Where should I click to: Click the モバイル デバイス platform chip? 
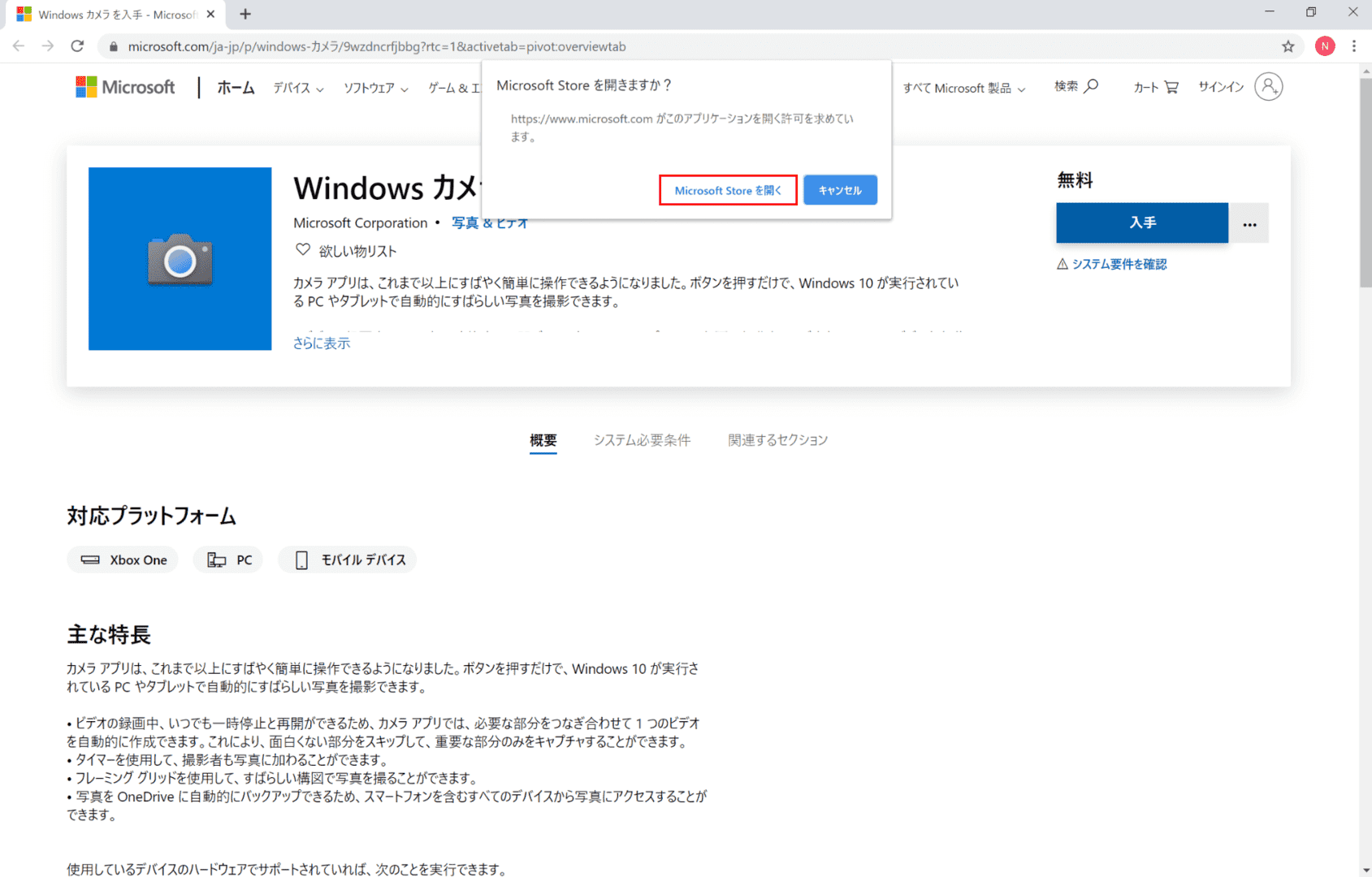[348, 560]
